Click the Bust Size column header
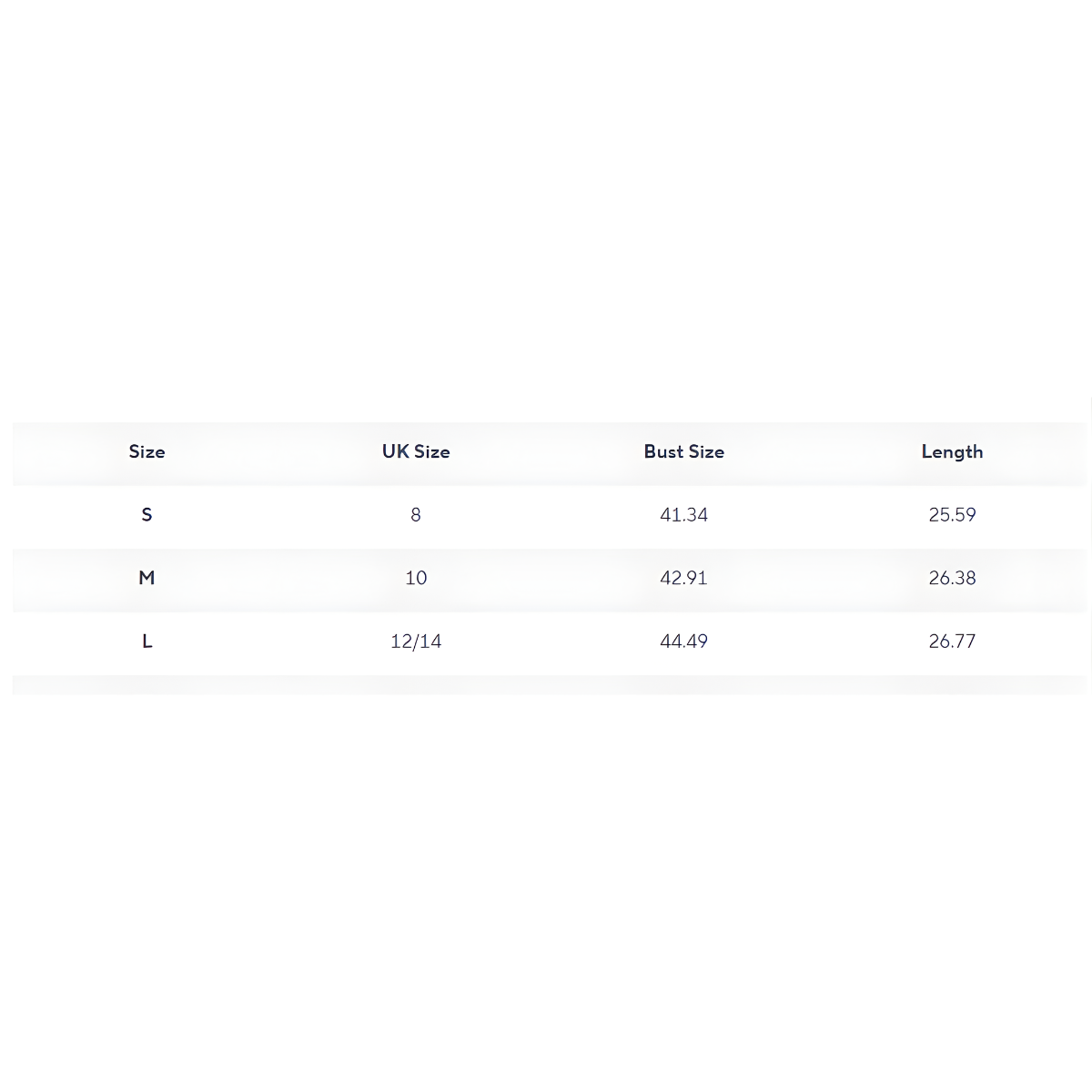1092x1092 pixels. 683,451
